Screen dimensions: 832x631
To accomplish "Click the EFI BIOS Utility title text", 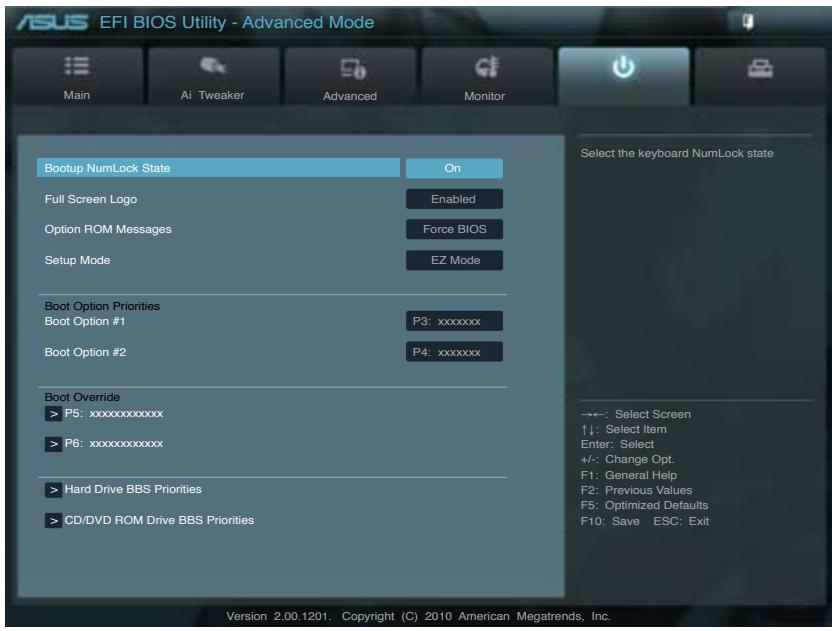I will coord(237,22).
